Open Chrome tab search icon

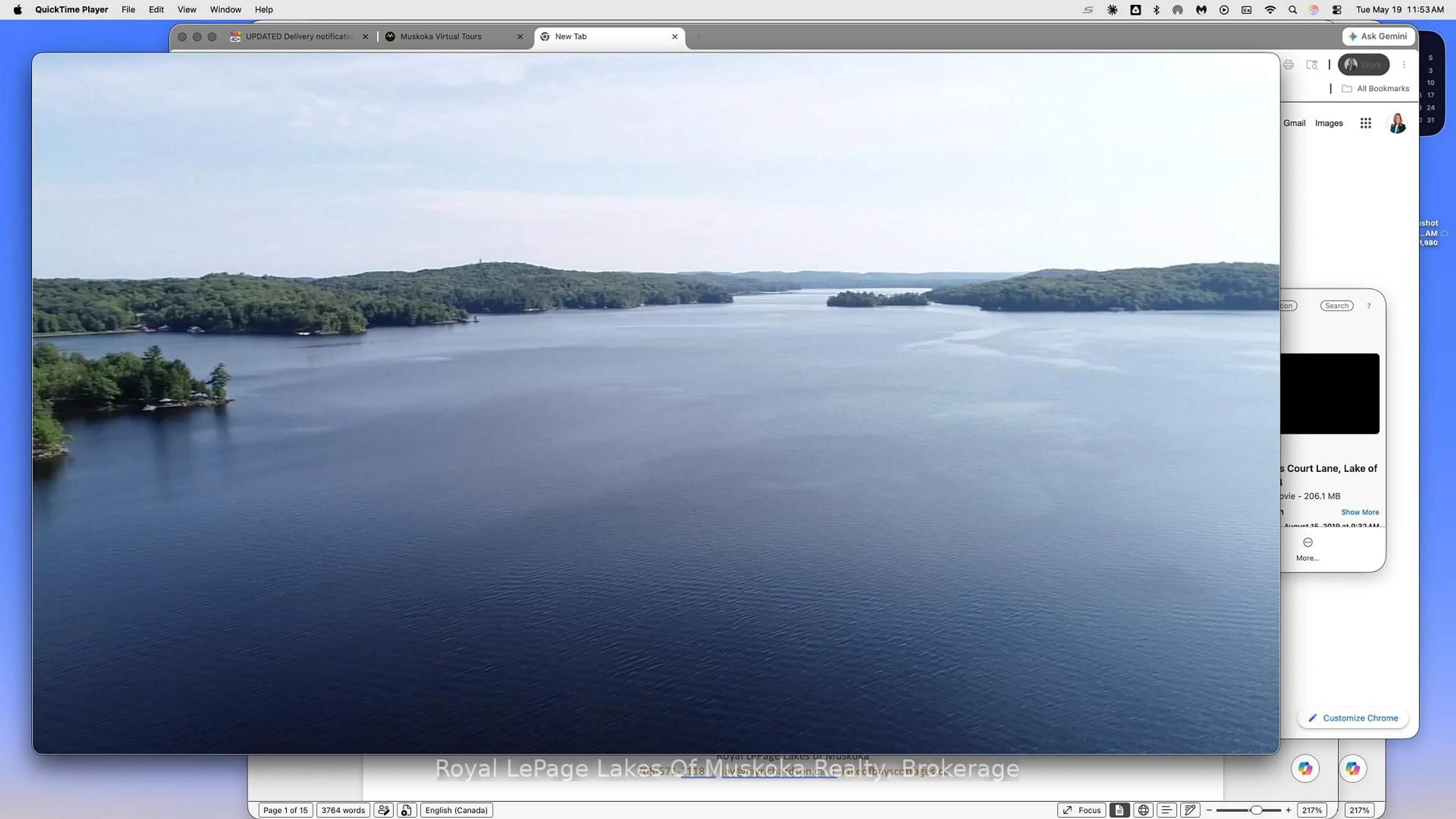[1312, 65]
